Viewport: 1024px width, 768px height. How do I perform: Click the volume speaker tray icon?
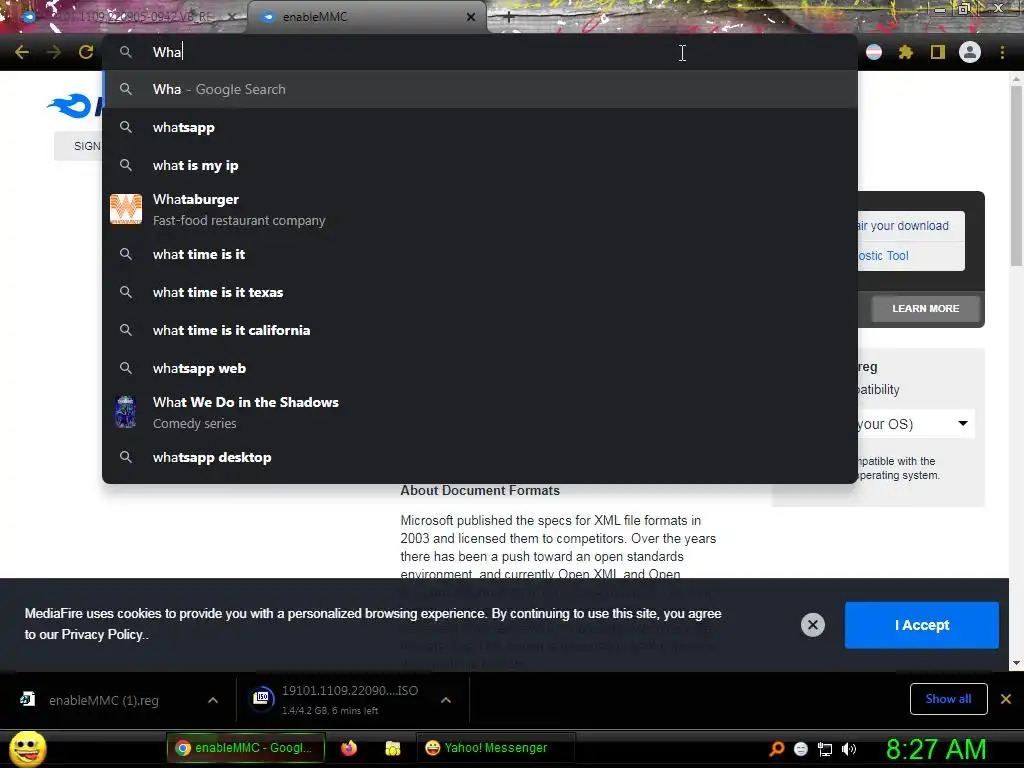849,749
